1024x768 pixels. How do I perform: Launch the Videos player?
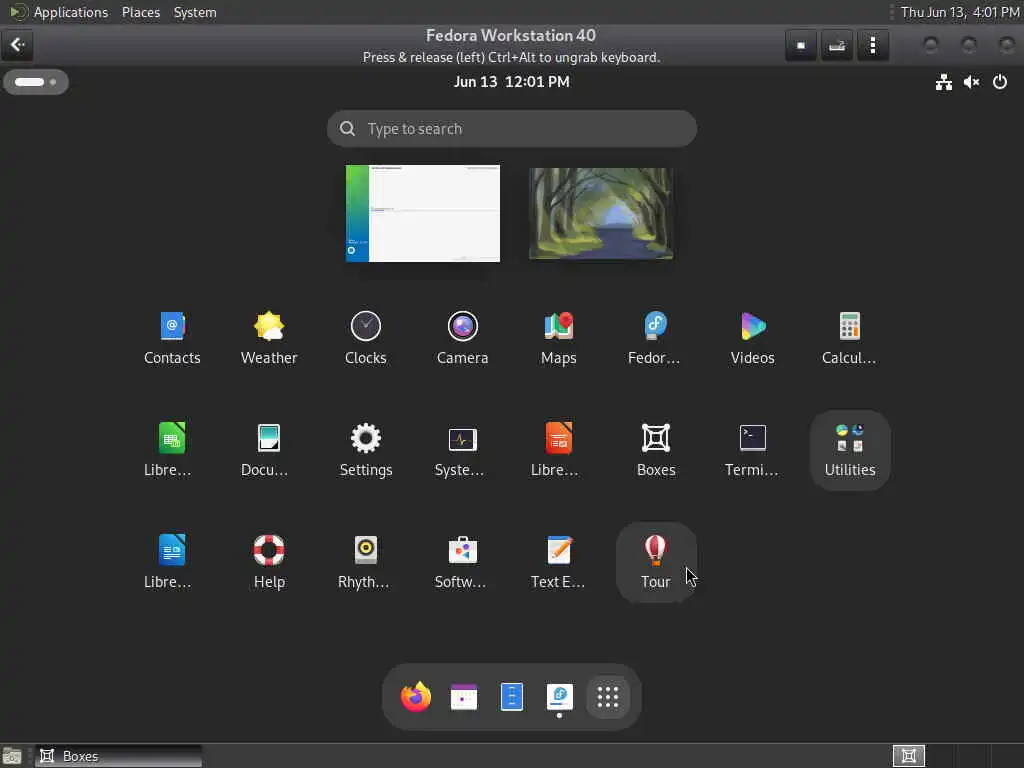(752, 339)
